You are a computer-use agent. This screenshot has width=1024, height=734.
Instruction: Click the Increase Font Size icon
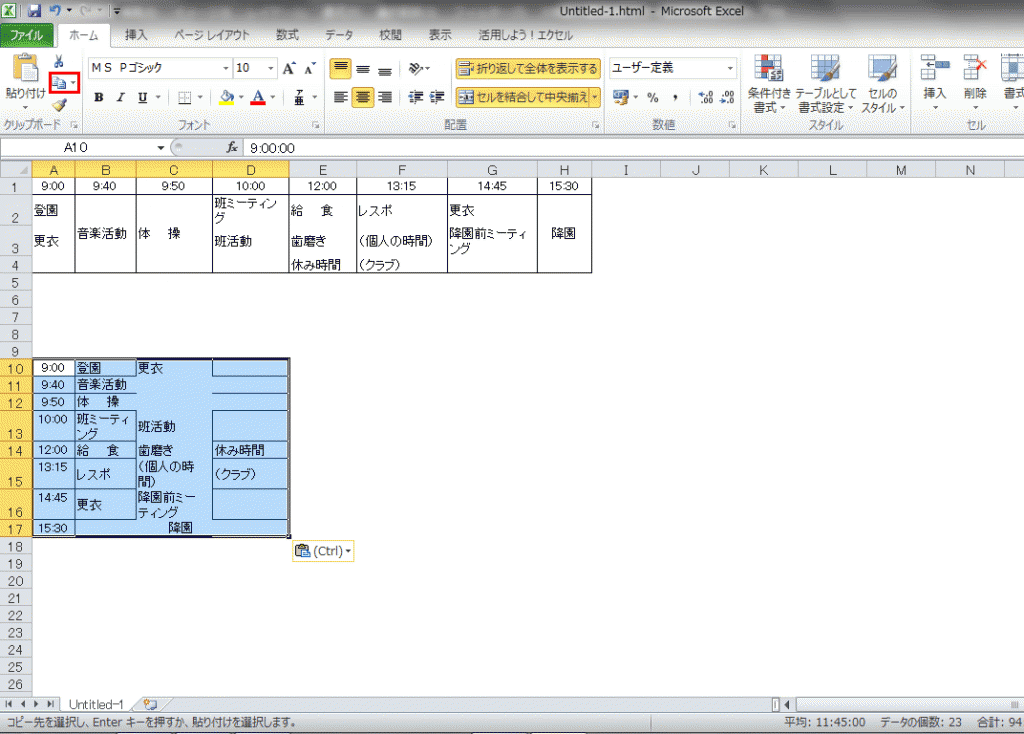[x=289, y=69]
